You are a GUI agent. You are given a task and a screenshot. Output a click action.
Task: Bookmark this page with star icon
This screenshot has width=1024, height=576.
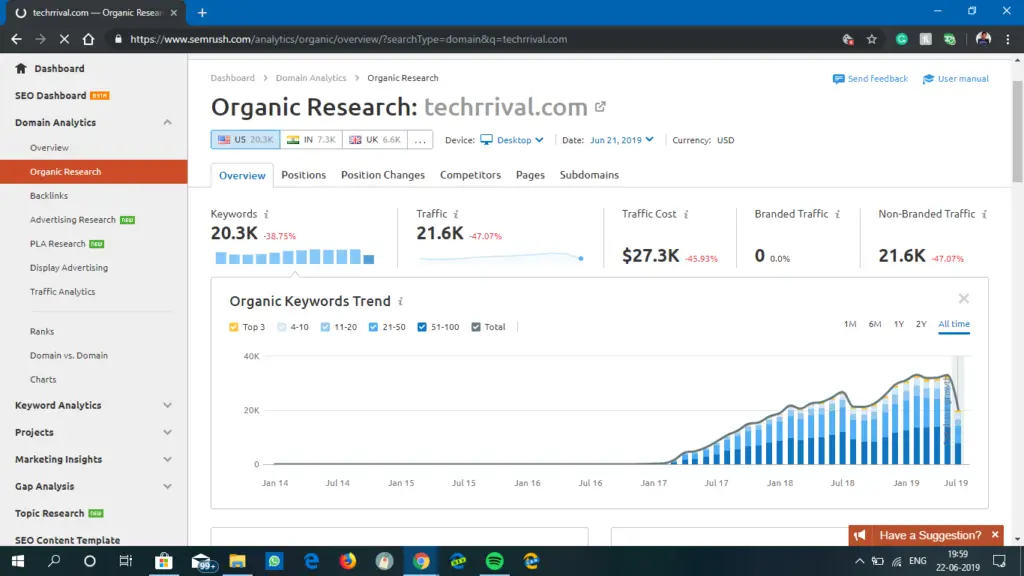click(x=872, y=39)
